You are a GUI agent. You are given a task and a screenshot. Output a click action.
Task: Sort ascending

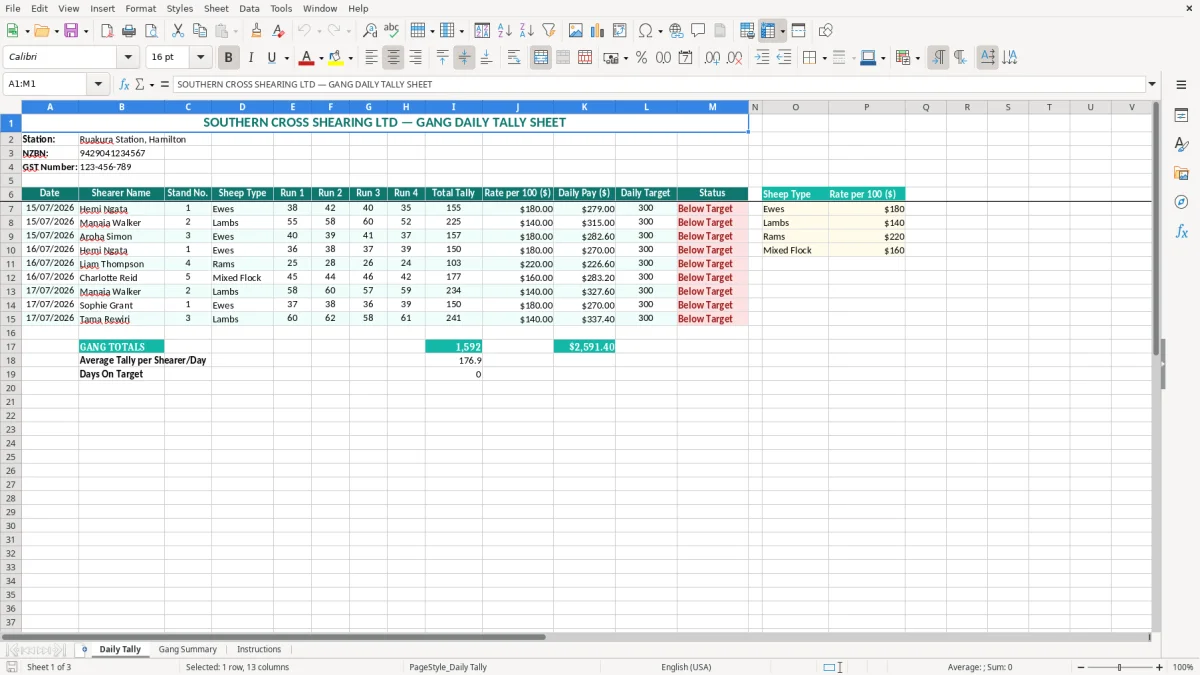505,31
